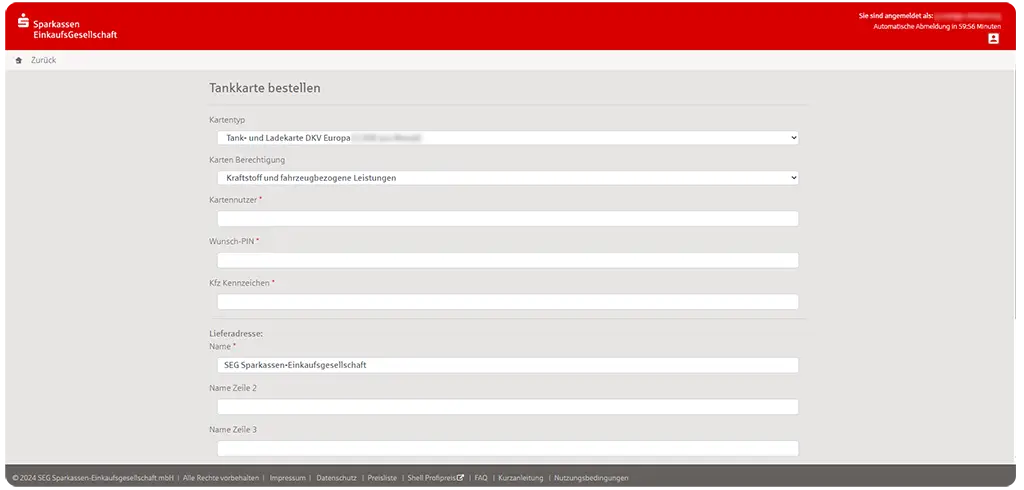
Task: Click the Lieferadresse Name field
Action: pos(507,365)
